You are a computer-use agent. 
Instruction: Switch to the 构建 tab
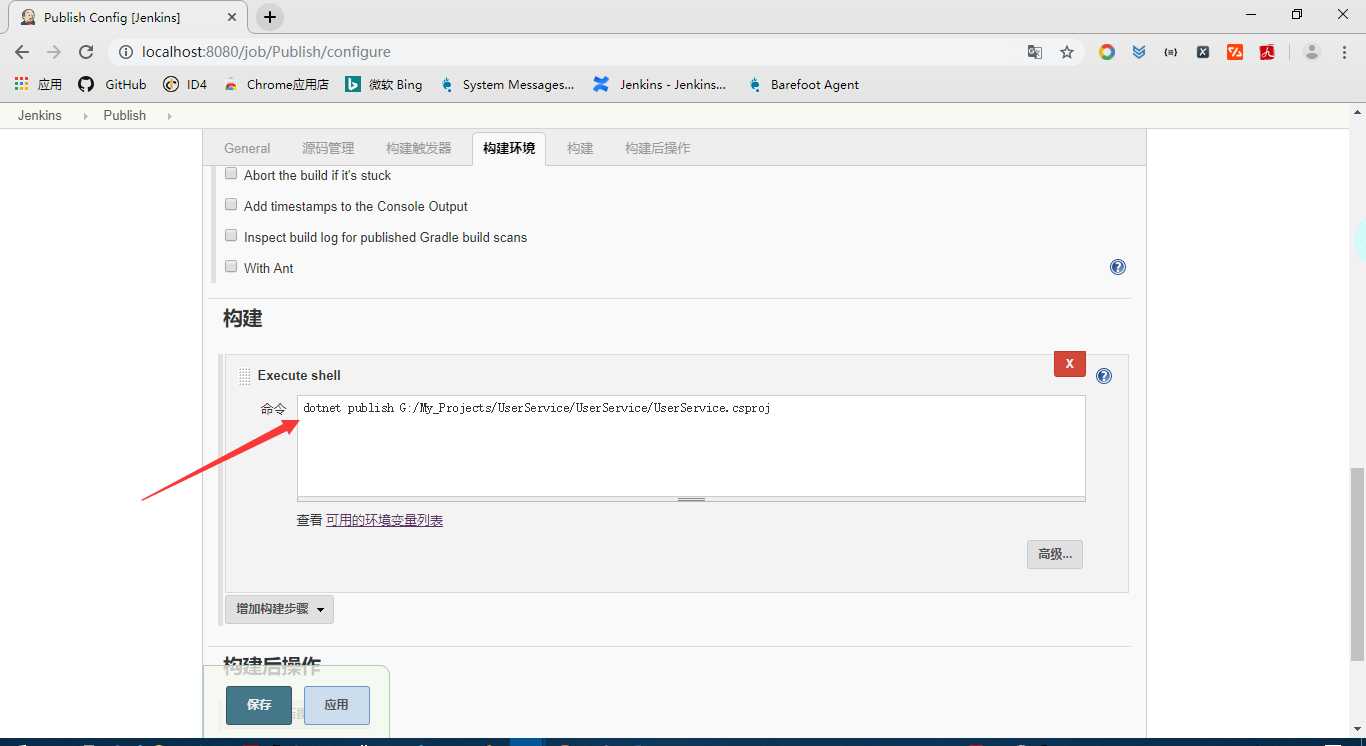(x=580, y=148)
